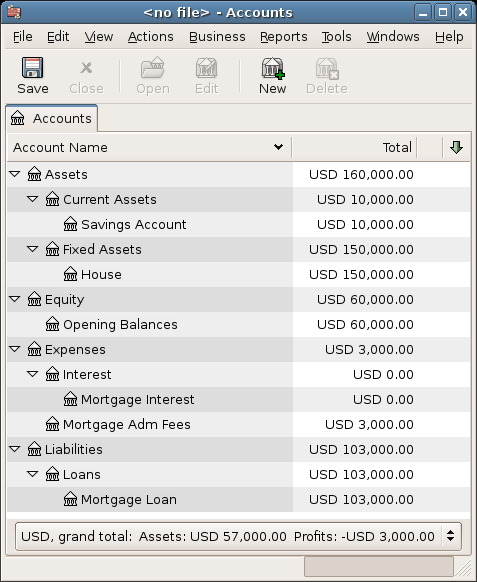Click the Delete account toolbar icon
This screenshot has height=582, width=477.
coord(327,68)
